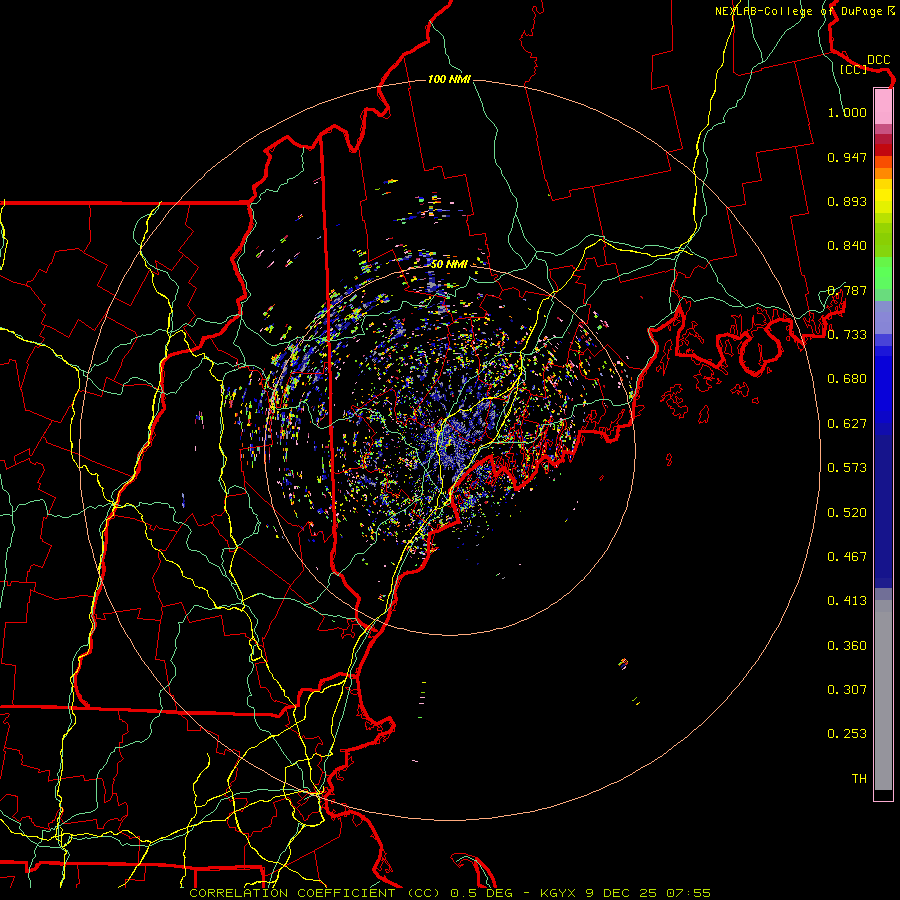Click the KGYX station identifier in caption
The width and height of the screenshot is (900, 900).
[560, 893]
